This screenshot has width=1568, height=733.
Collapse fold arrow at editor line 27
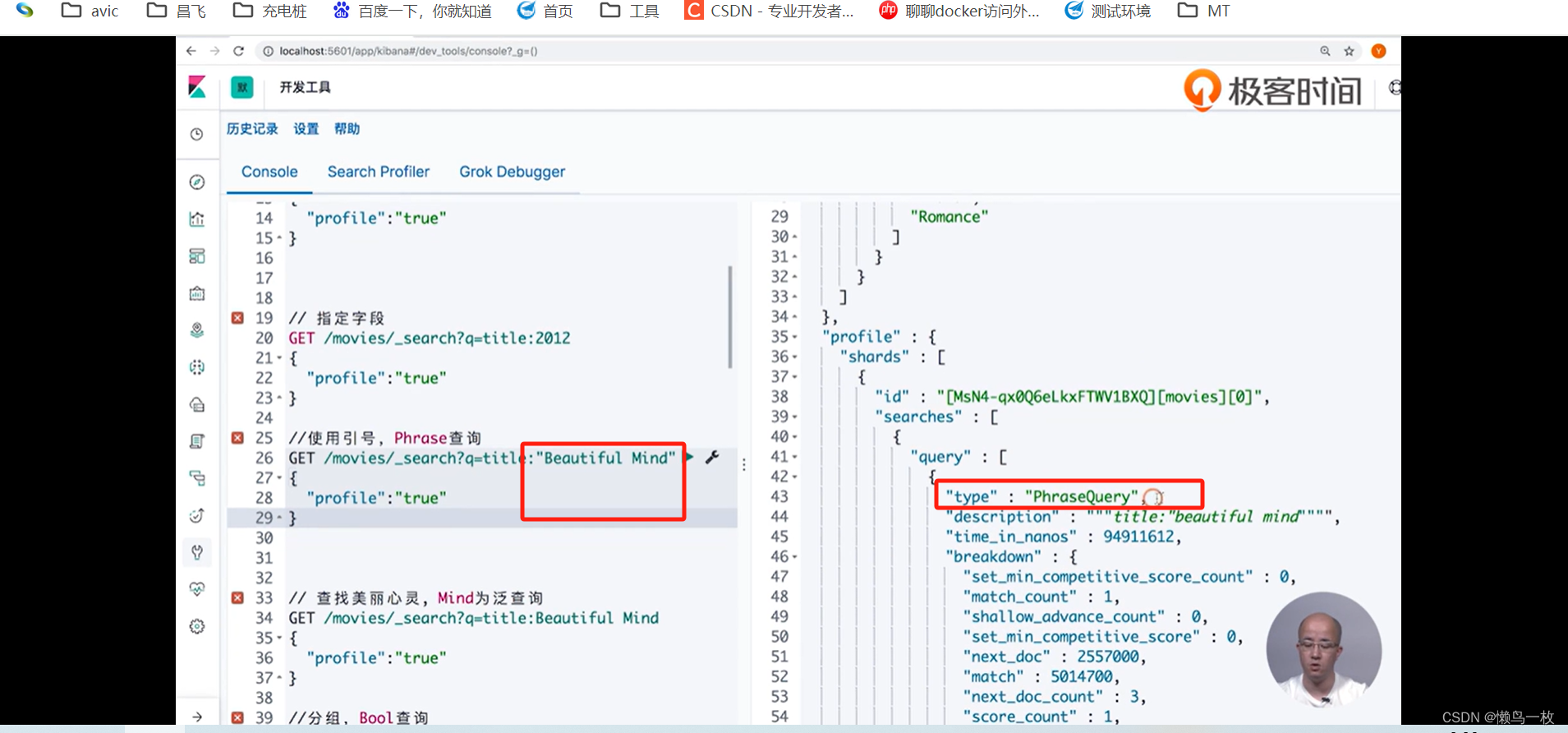(279, 478)
